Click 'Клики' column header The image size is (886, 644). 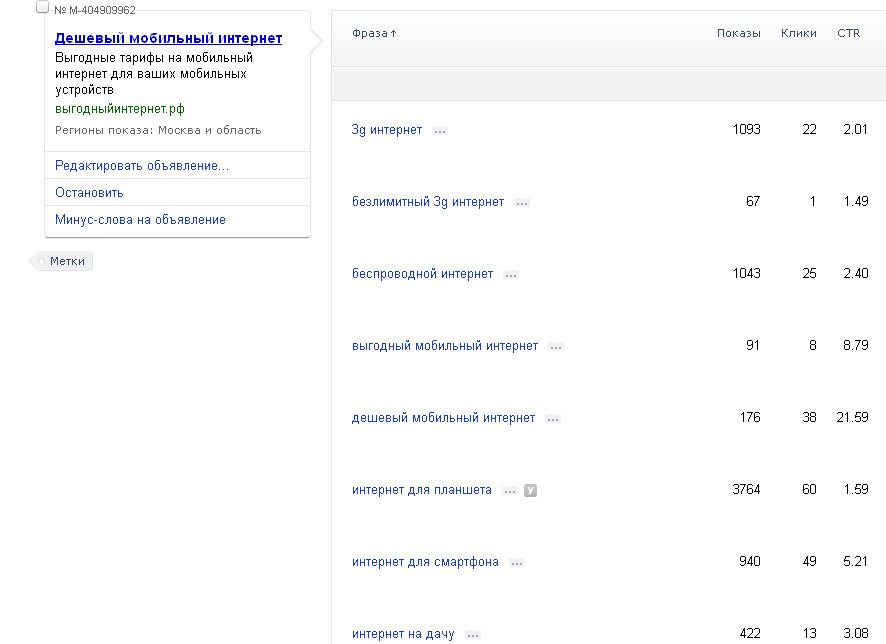(798, 33)
